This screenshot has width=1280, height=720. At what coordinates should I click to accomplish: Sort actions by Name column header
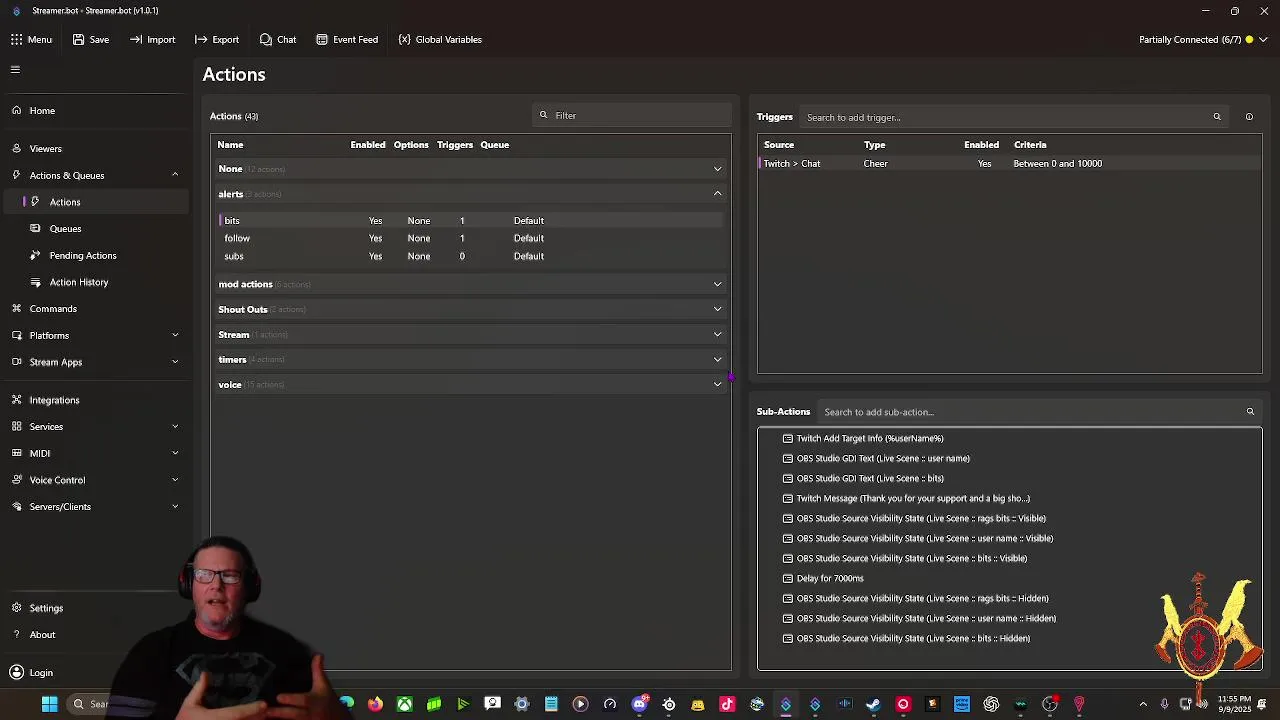point(230,145)
